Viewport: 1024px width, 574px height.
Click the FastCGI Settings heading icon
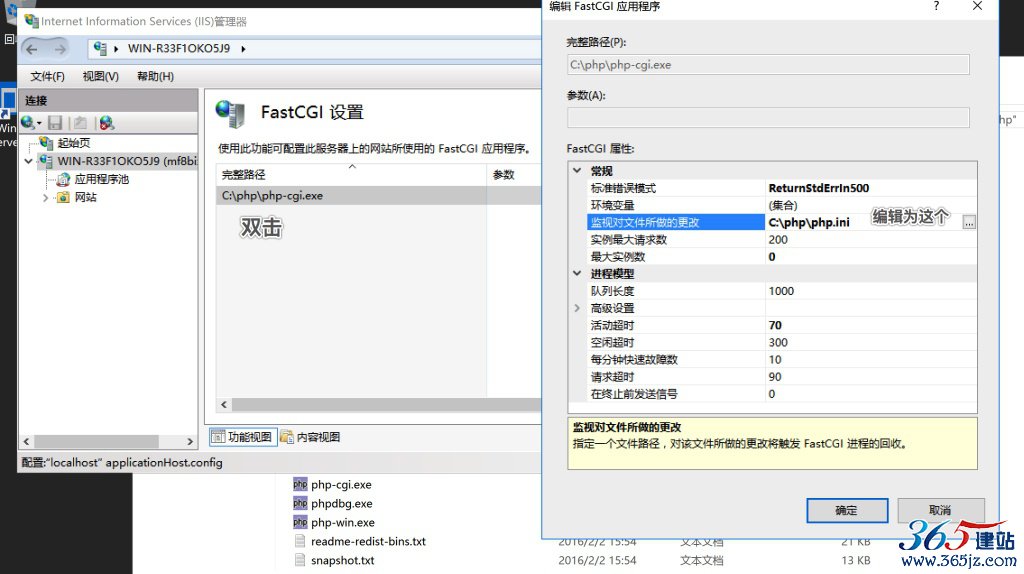[x=230, y=114]
